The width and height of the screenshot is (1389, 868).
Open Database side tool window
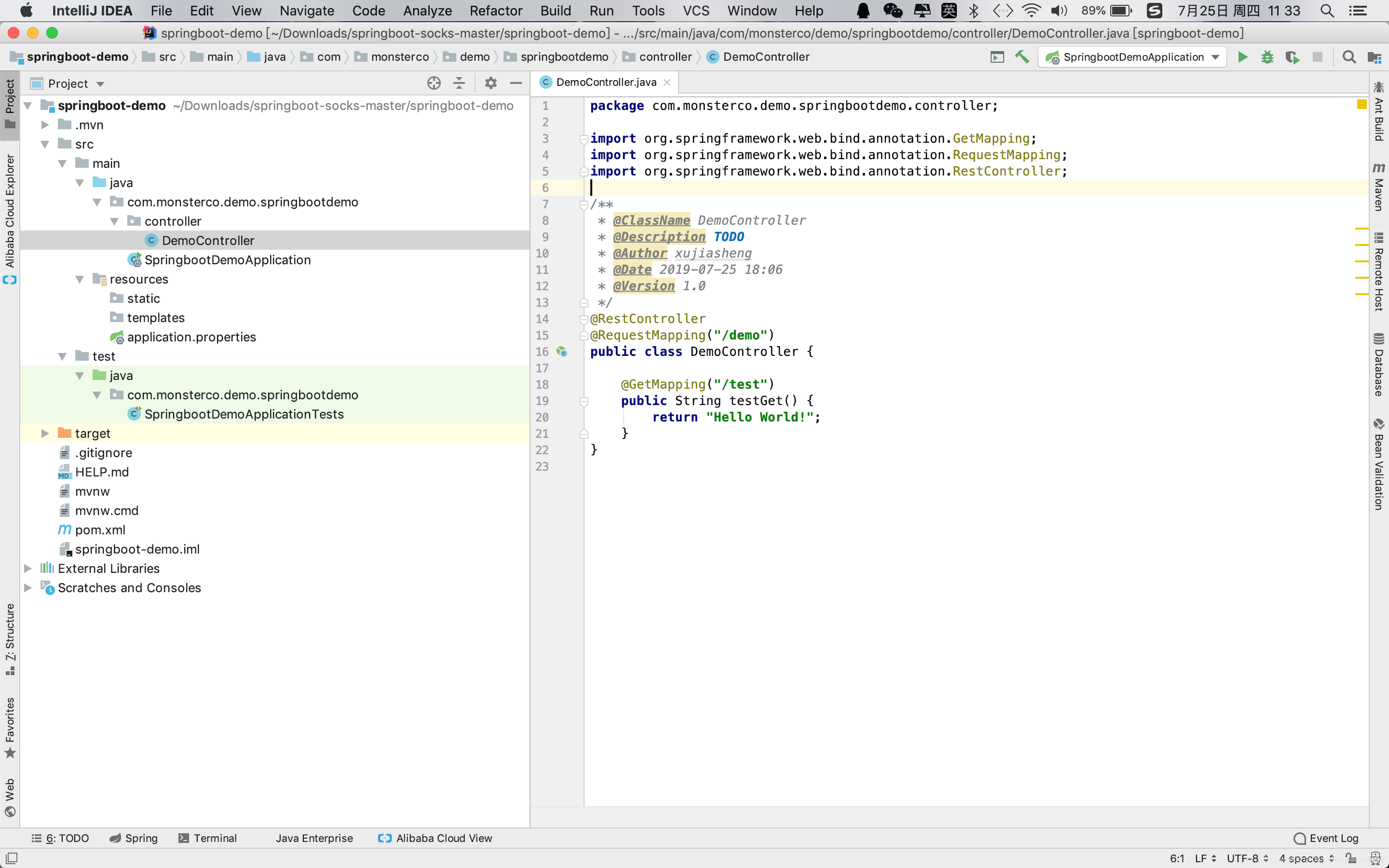point(1379,364)
